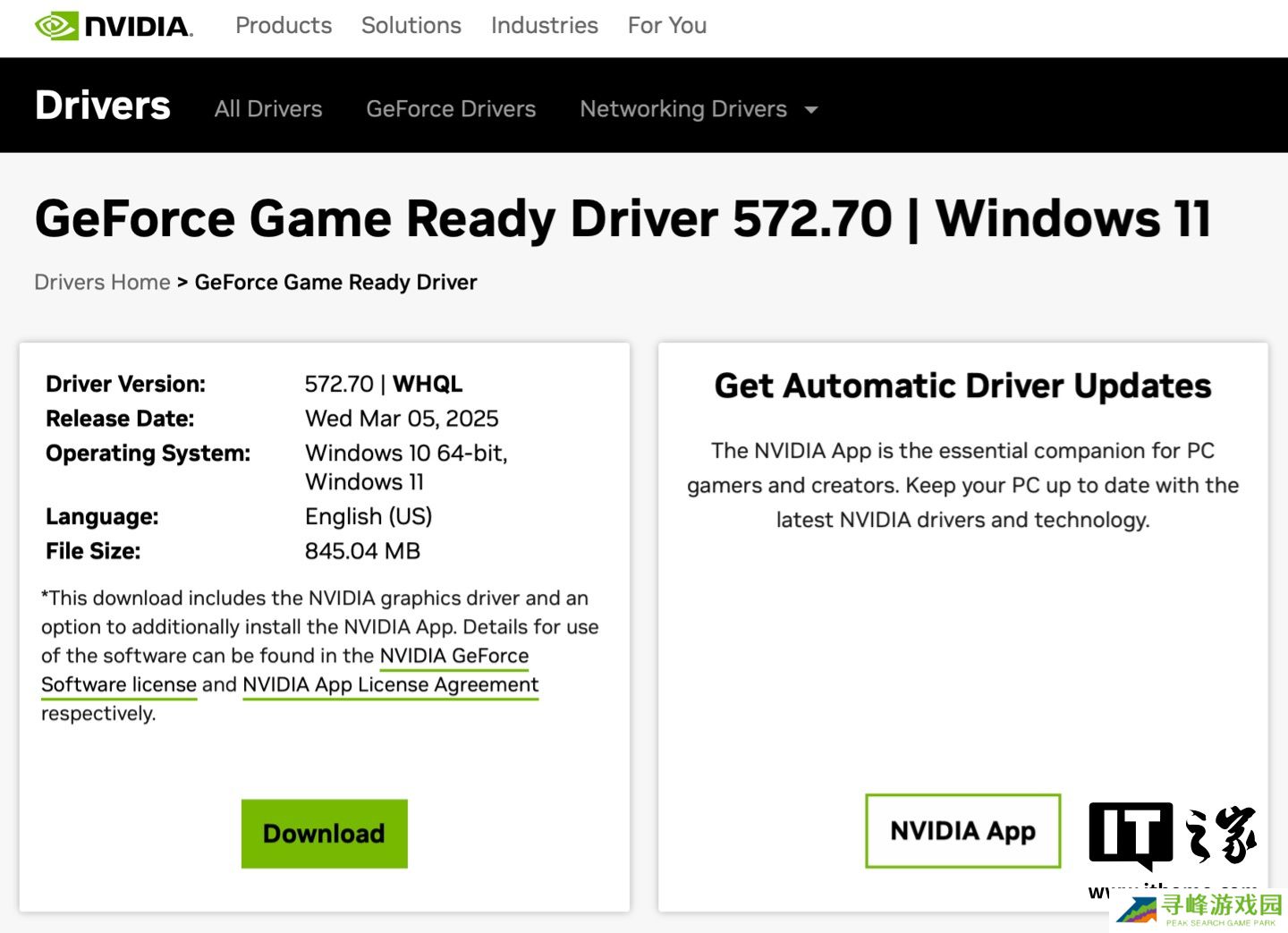The image size is (1288, 933).
Task: Open the NVIDIA App License Agreement link
Action: point(390,685)
